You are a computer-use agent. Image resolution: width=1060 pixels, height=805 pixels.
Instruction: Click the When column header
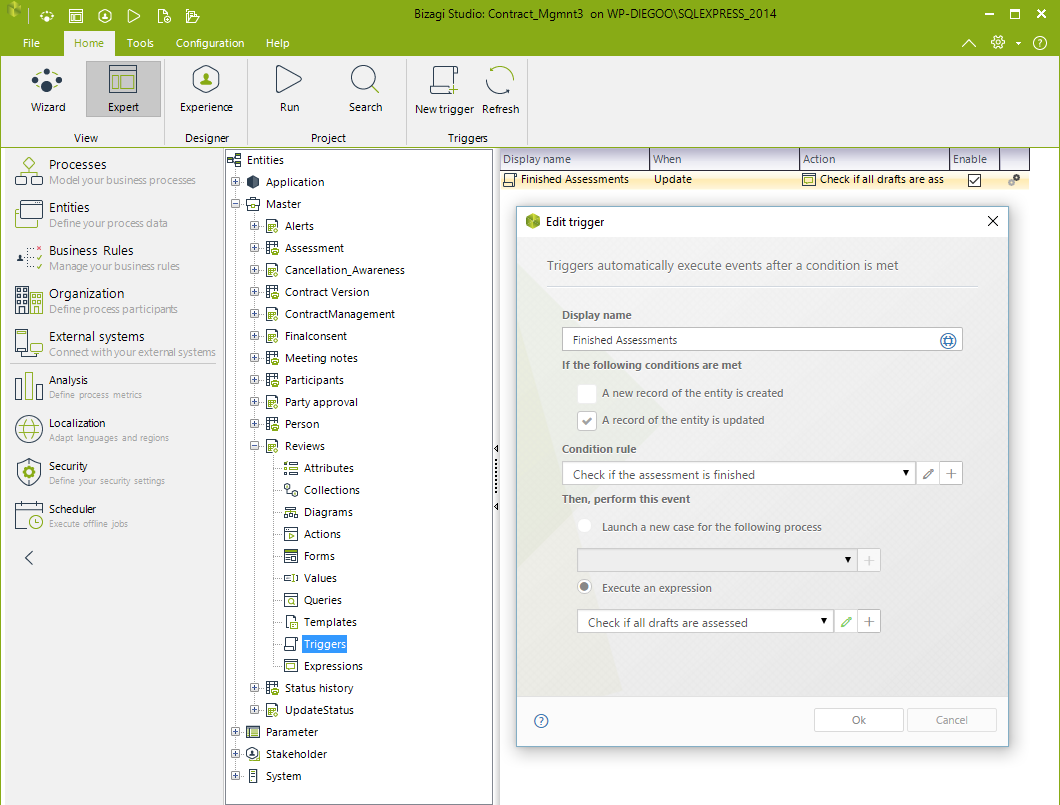click(x=724, y=159)
